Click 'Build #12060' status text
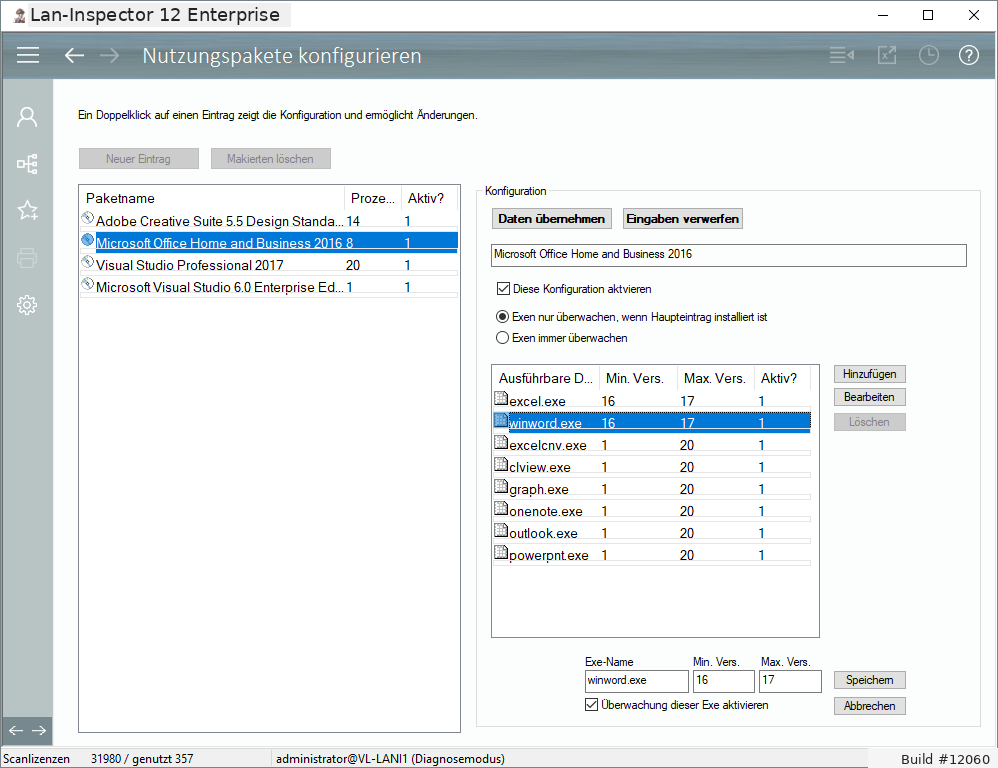Viewport: 998px width, 768px height. click(x=945, y=759)
